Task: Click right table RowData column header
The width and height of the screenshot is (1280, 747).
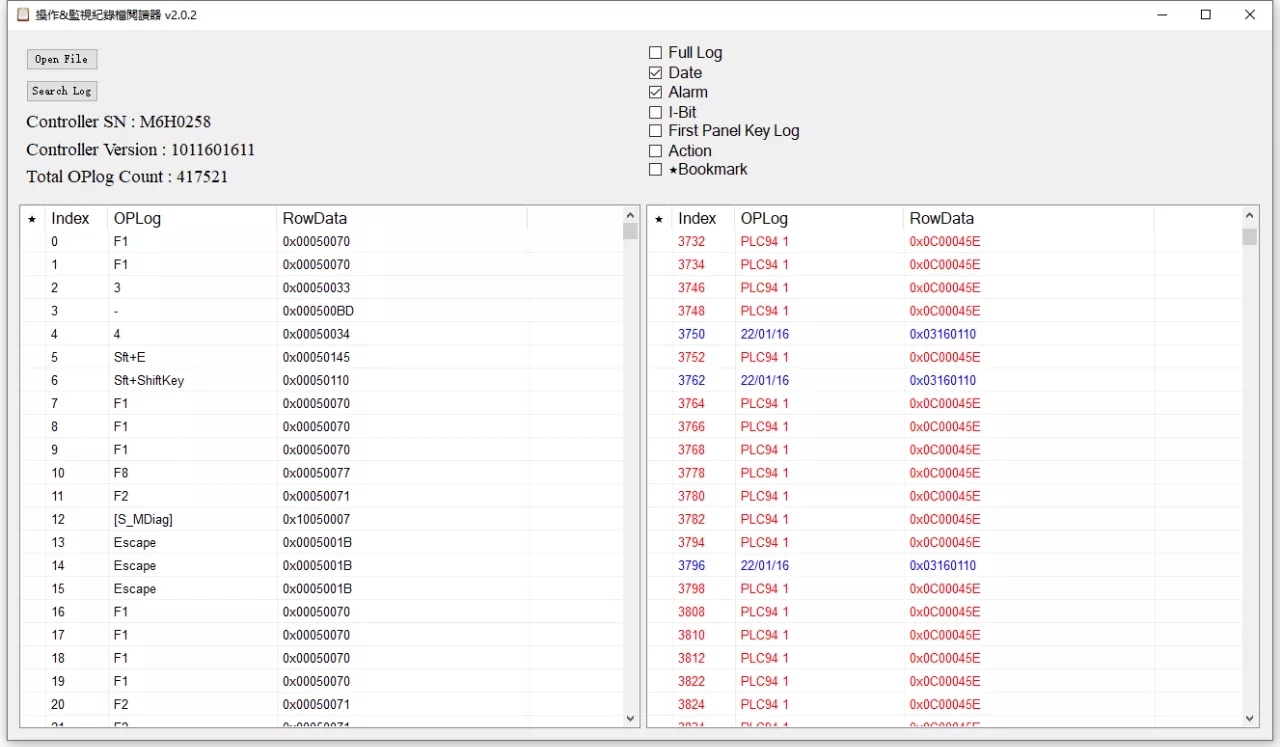Action: [x=1029, y=218]
